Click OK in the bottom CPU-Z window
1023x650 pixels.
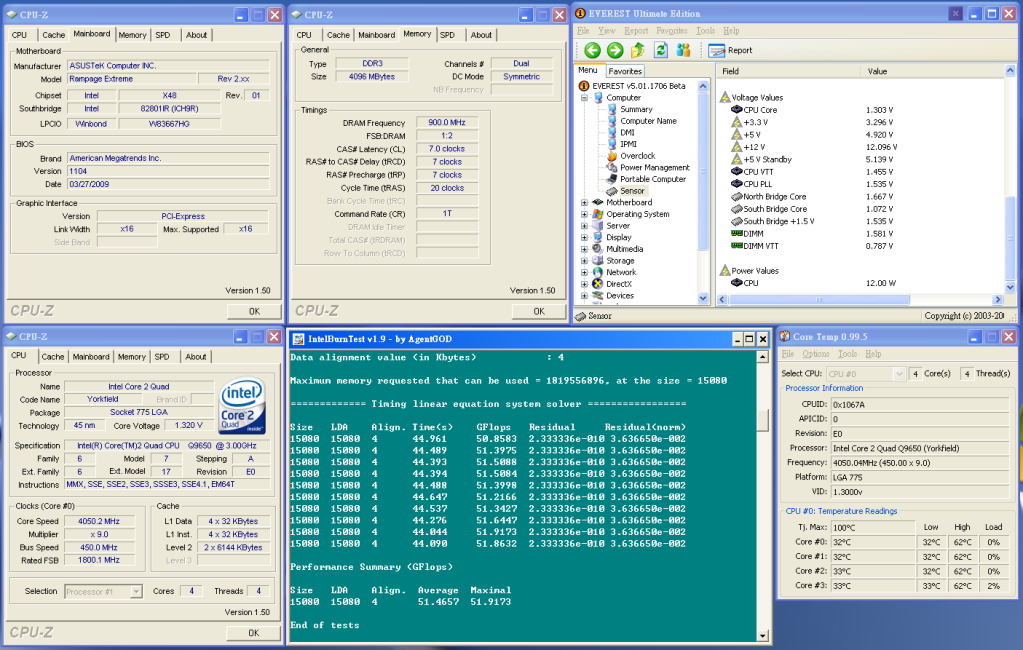pos(254,633)
